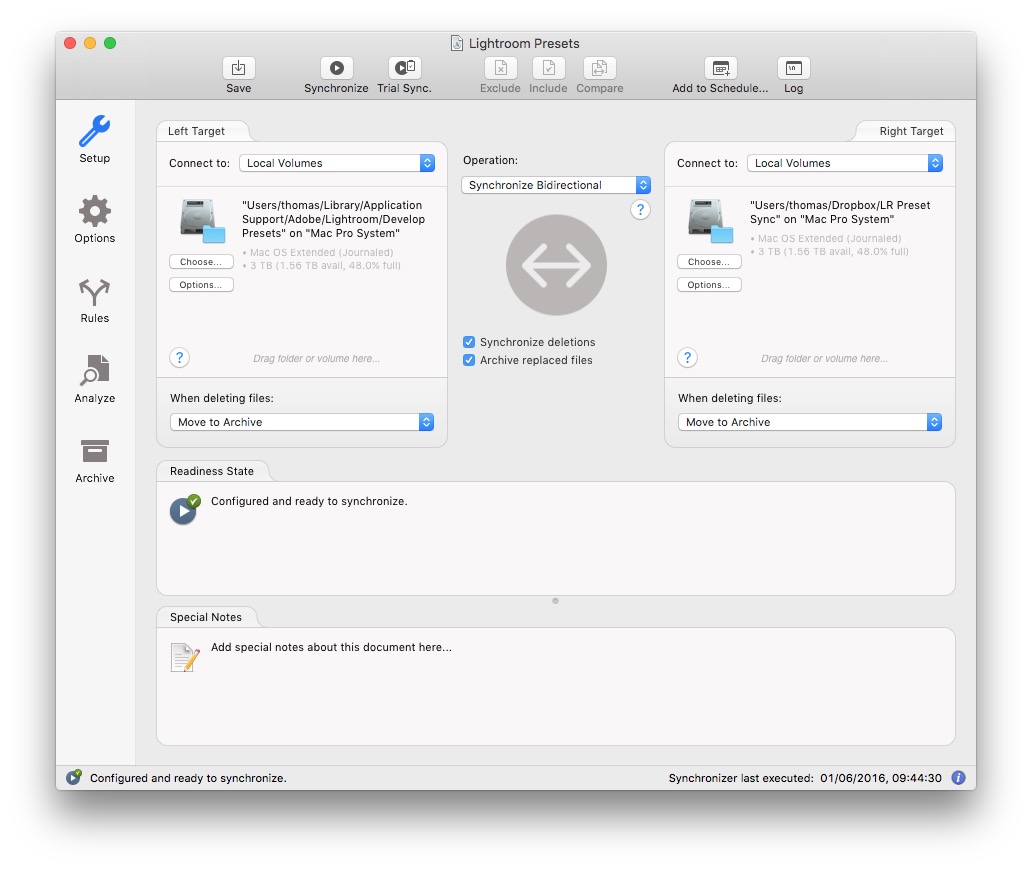This screenshot has height=870, width=1032.
Task: Click Options... button in Left Target
Action: 201,285
